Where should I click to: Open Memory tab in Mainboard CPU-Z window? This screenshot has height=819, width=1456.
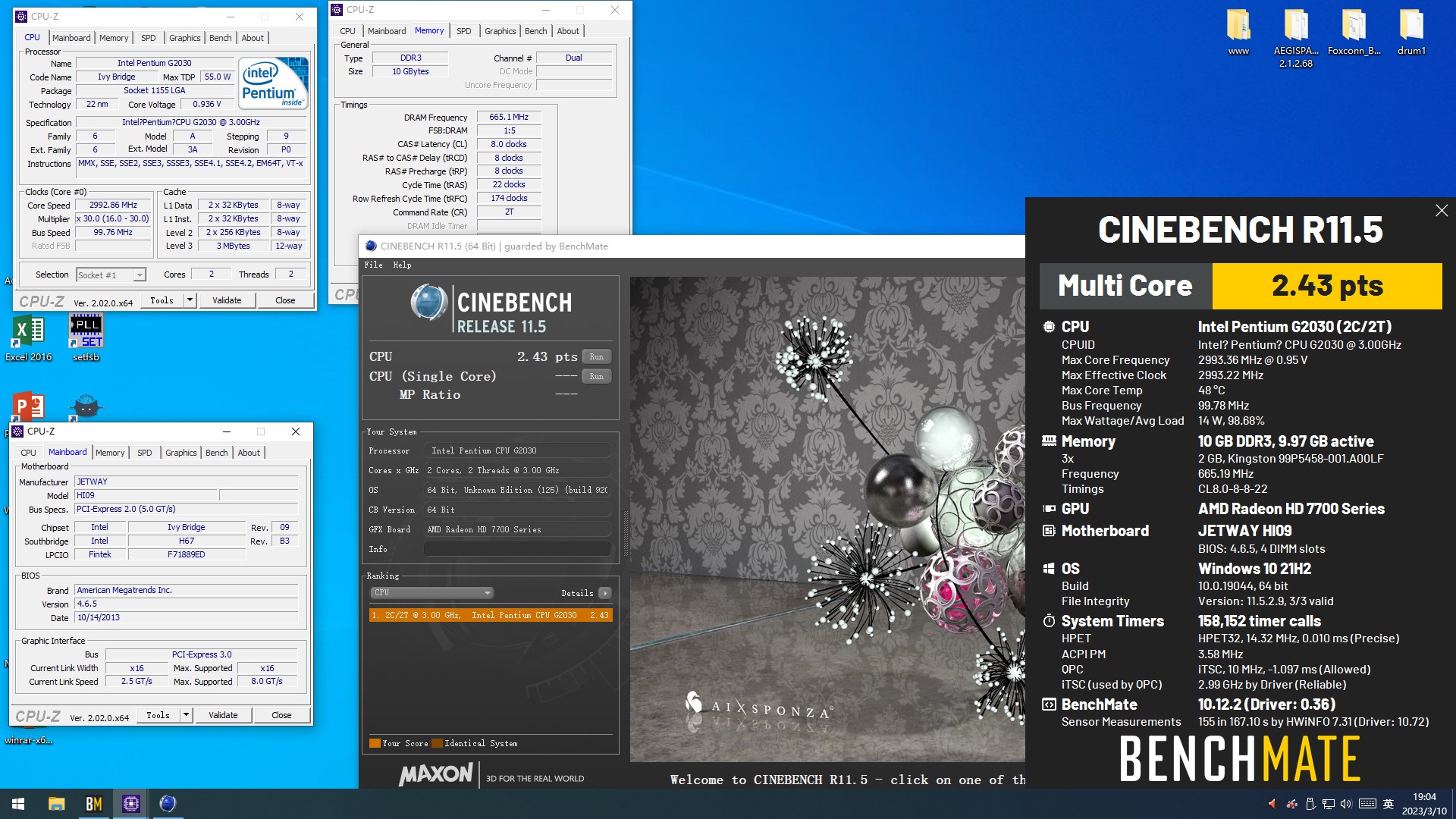(x=110, y=453)
